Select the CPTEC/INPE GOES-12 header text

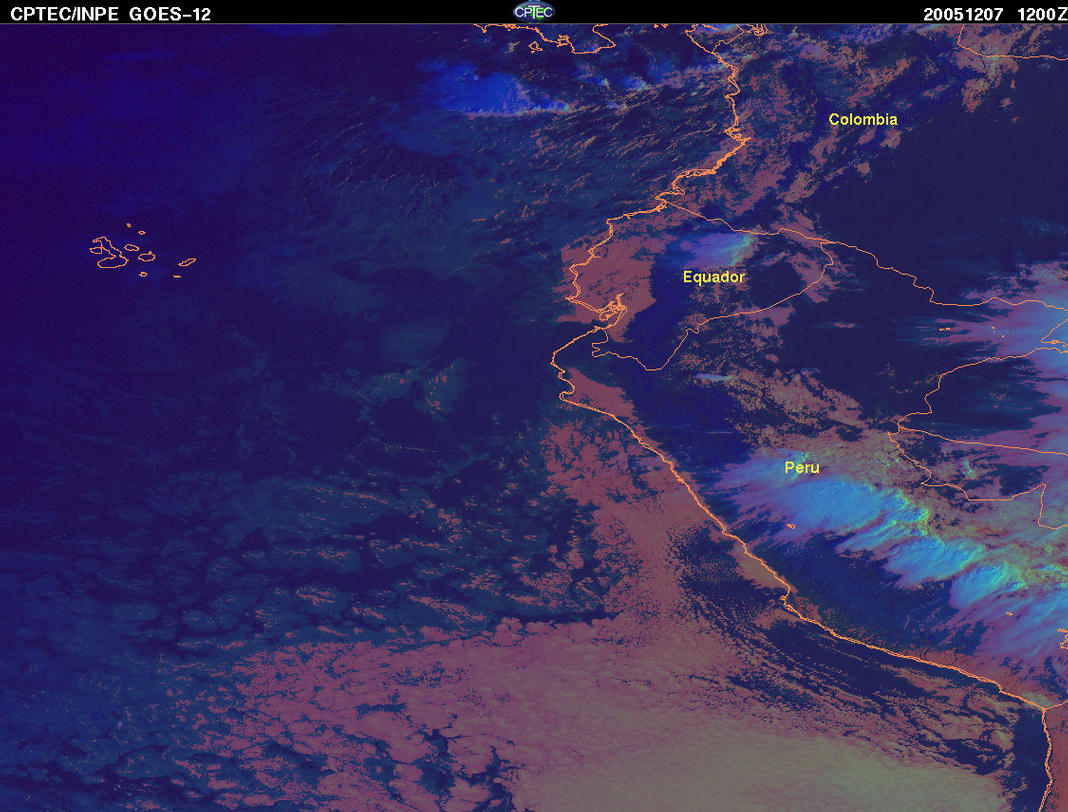point(110,14)
